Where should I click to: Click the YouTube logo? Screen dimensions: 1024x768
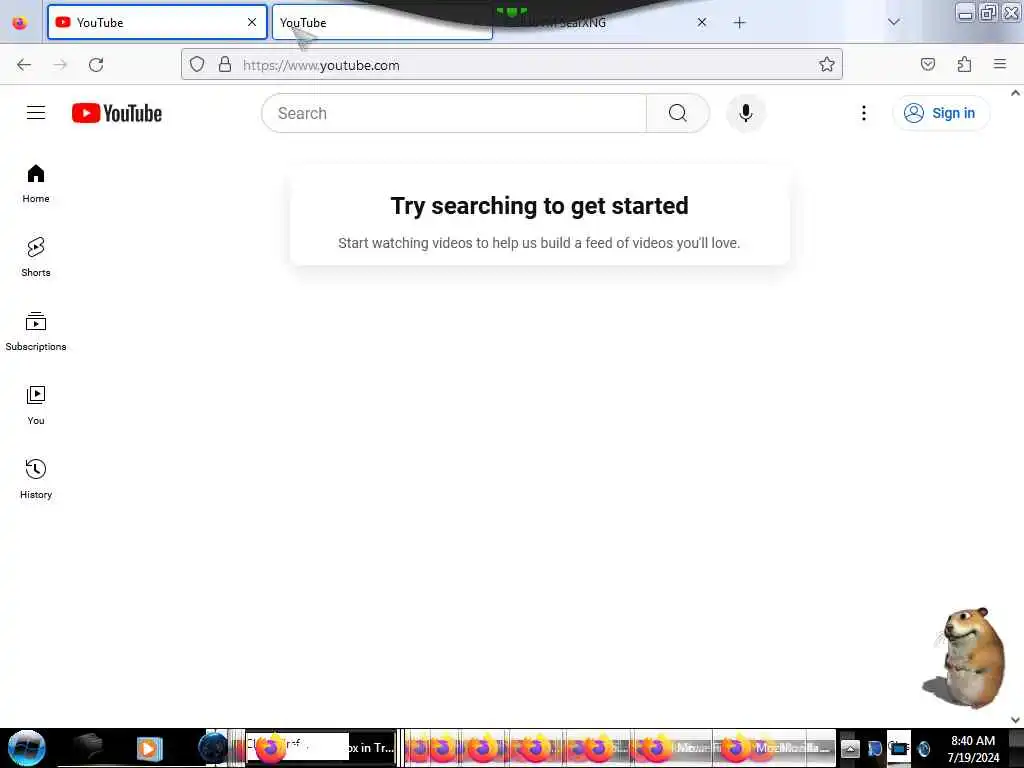pyautogui.click(x=117, y=113)
